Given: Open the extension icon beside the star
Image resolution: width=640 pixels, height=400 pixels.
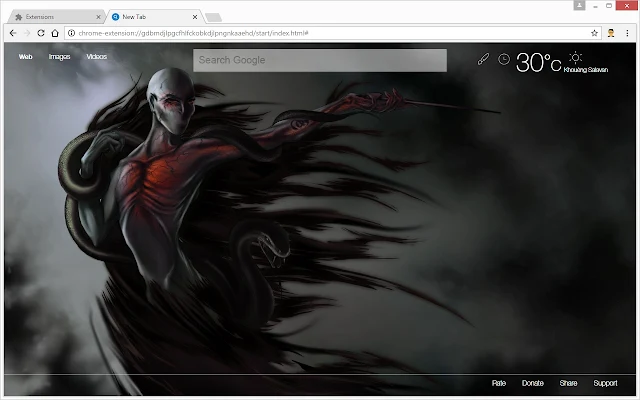Looking at the screenshot, I should pos(611,33).
